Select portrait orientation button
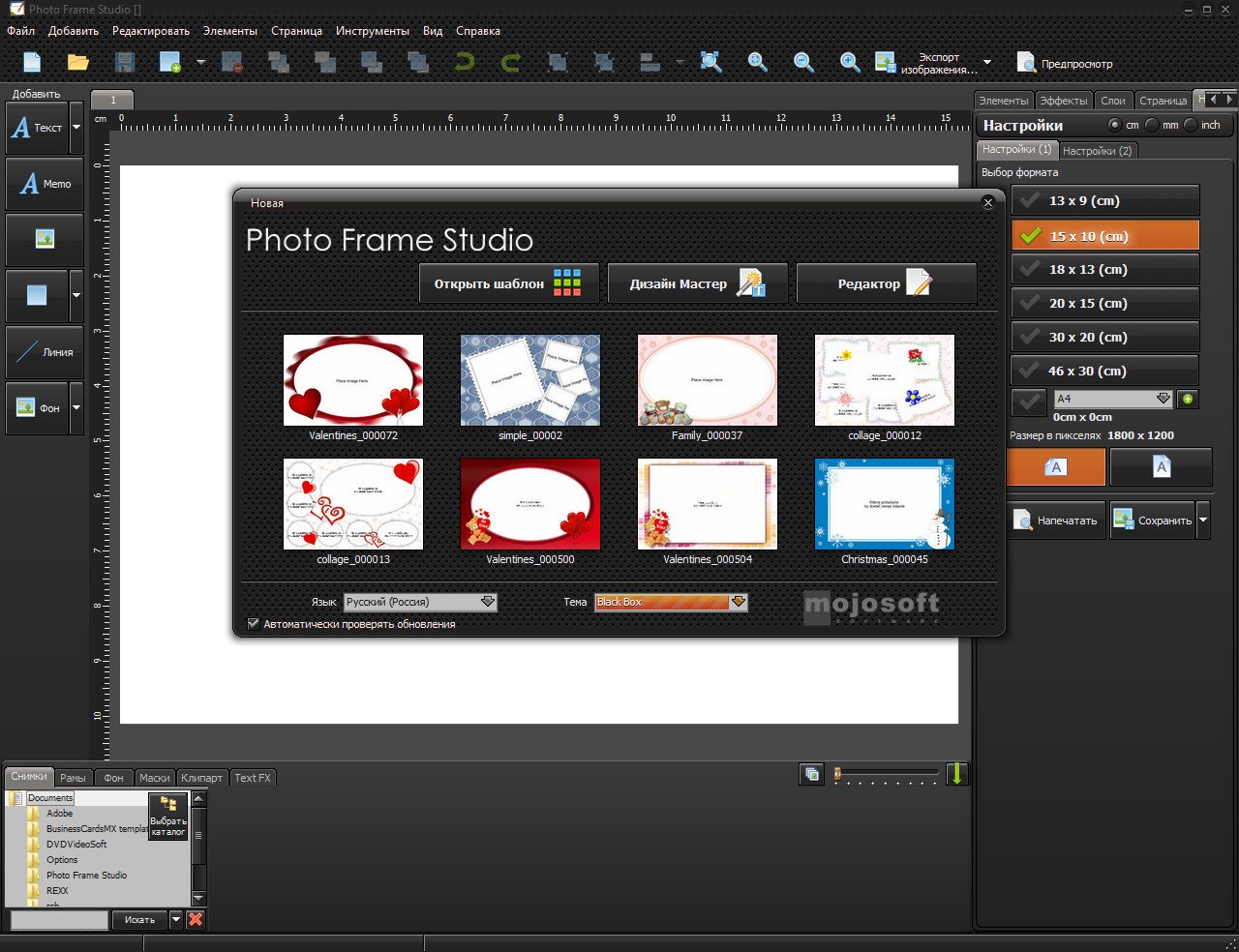Screen dimensions: 1239x952 click(1161, 467)
